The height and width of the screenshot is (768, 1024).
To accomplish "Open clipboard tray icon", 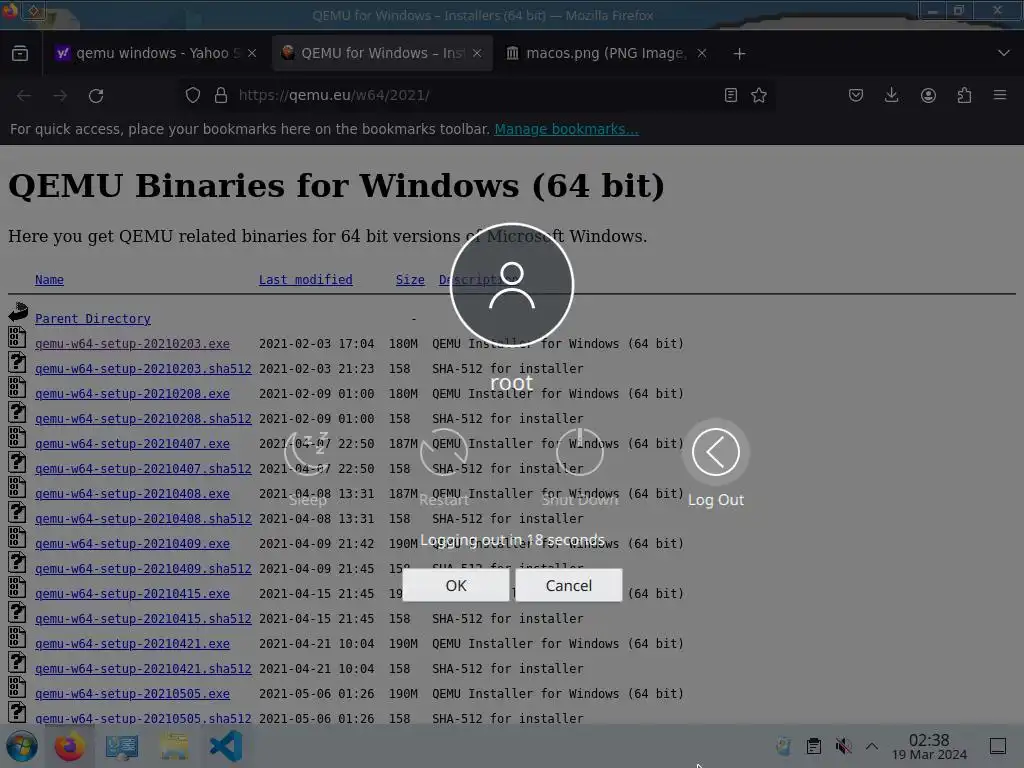I will click(x=814, y=746).
